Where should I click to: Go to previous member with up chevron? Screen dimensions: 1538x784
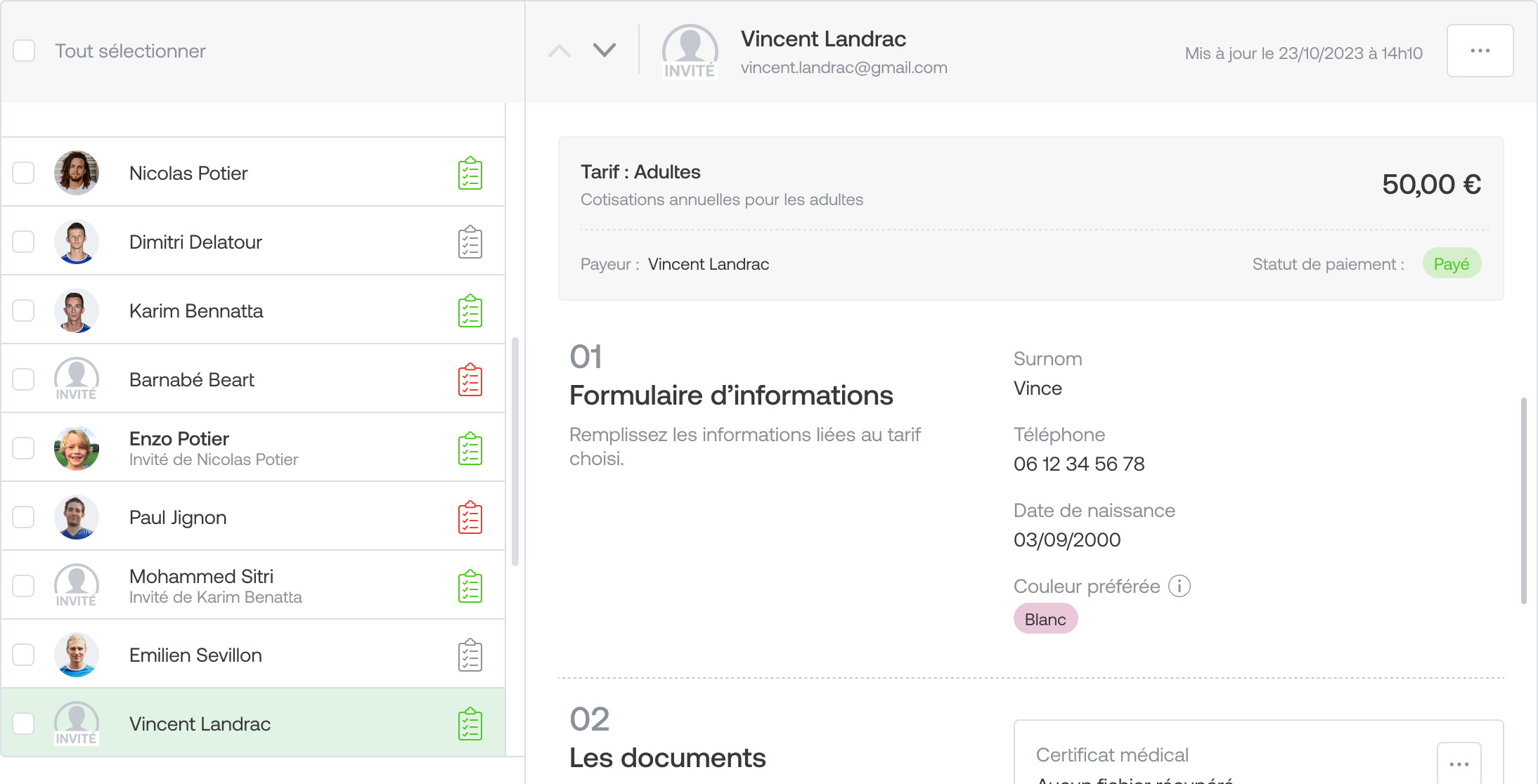tap(560, 50)
